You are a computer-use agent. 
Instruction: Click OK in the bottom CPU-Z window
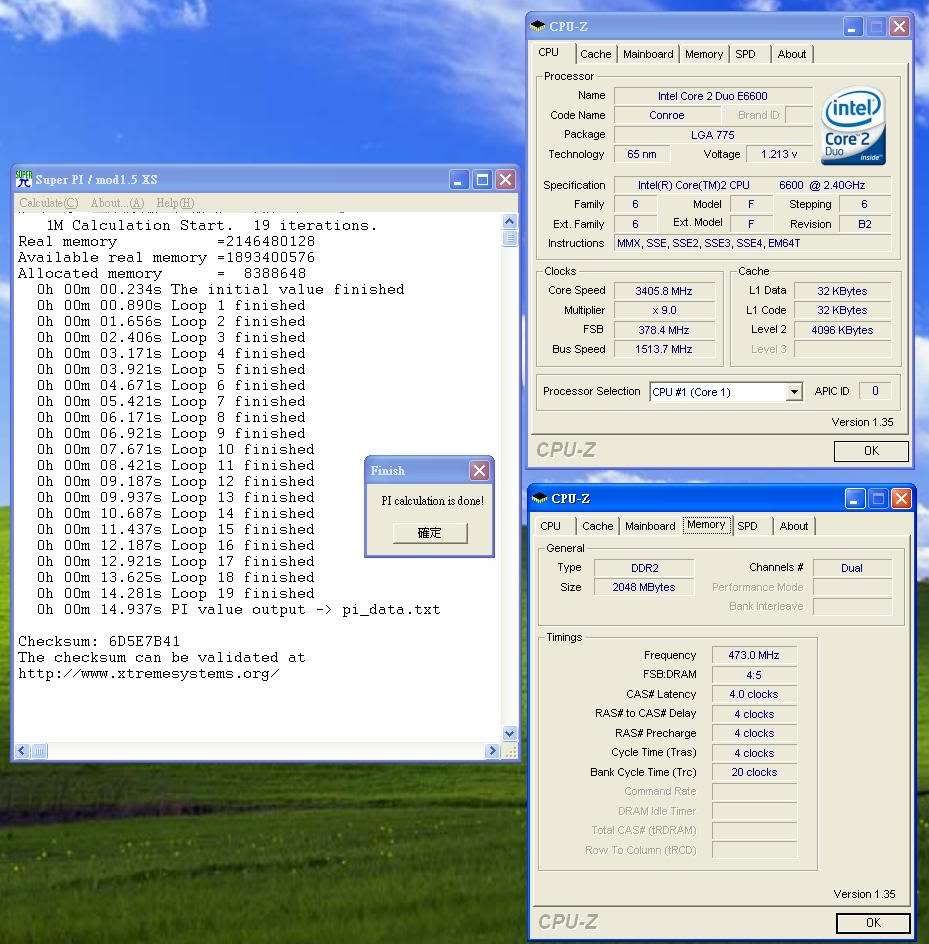click(x=873, y=923)
